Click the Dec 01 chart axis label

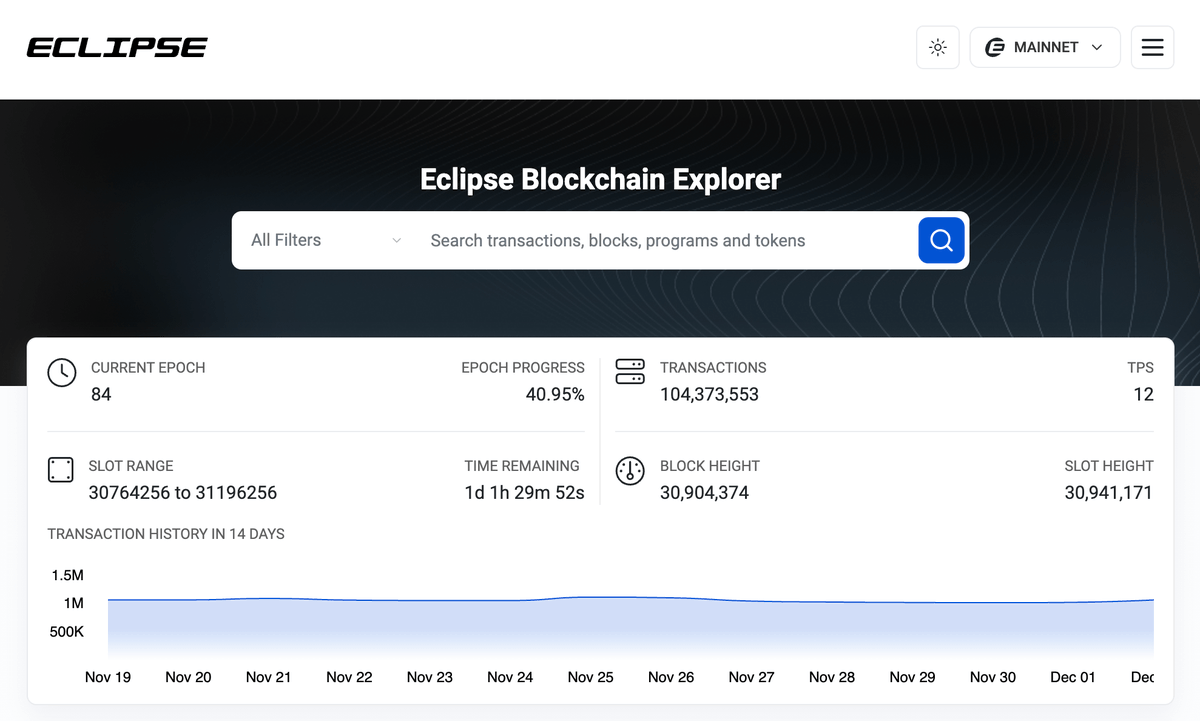pyautogui.click(x=1073, y=677)
